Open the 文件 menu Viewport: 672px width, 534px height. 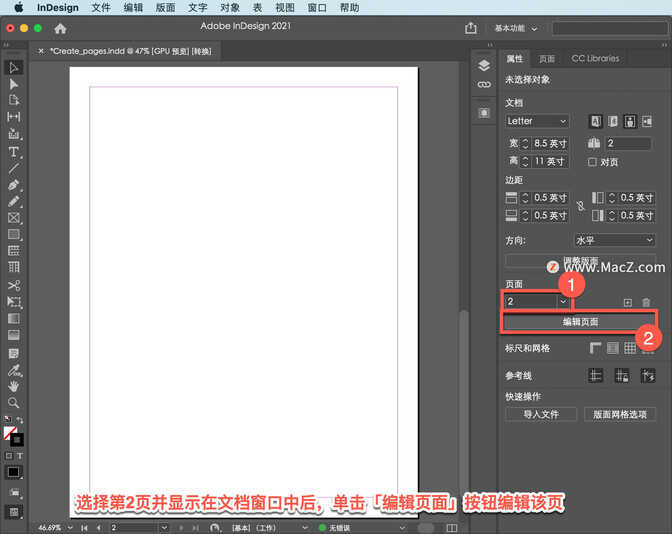101,8
